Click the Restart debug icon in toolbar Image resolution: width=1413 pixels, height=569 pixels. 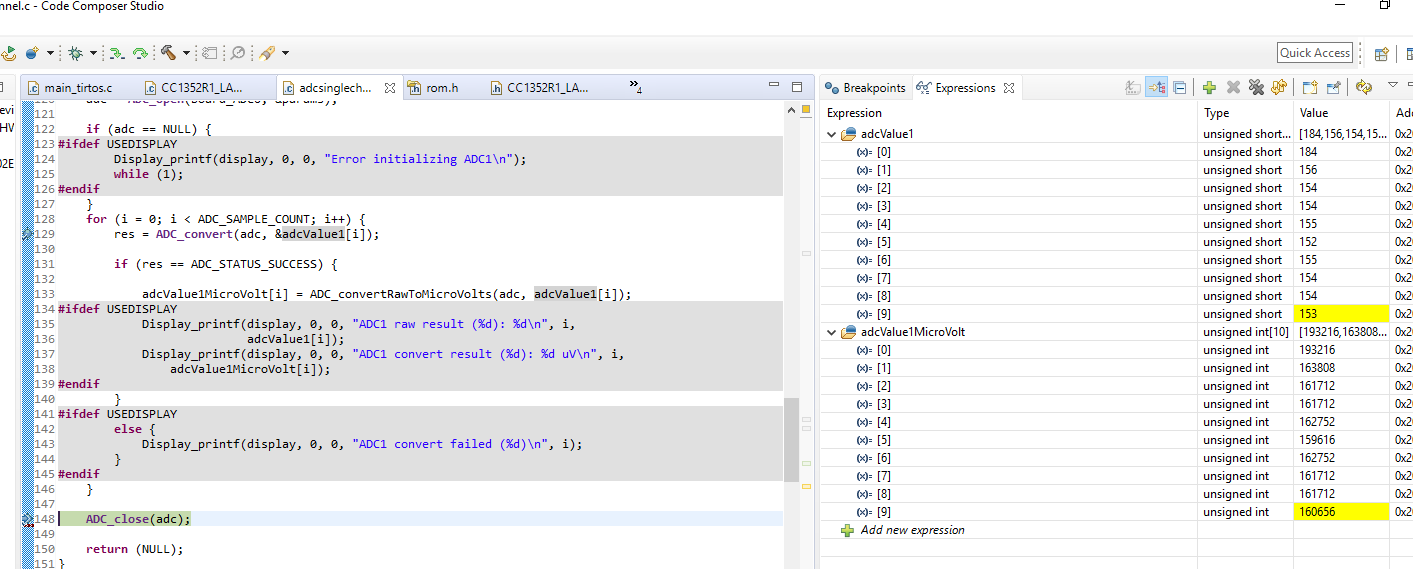click(9, 53)
